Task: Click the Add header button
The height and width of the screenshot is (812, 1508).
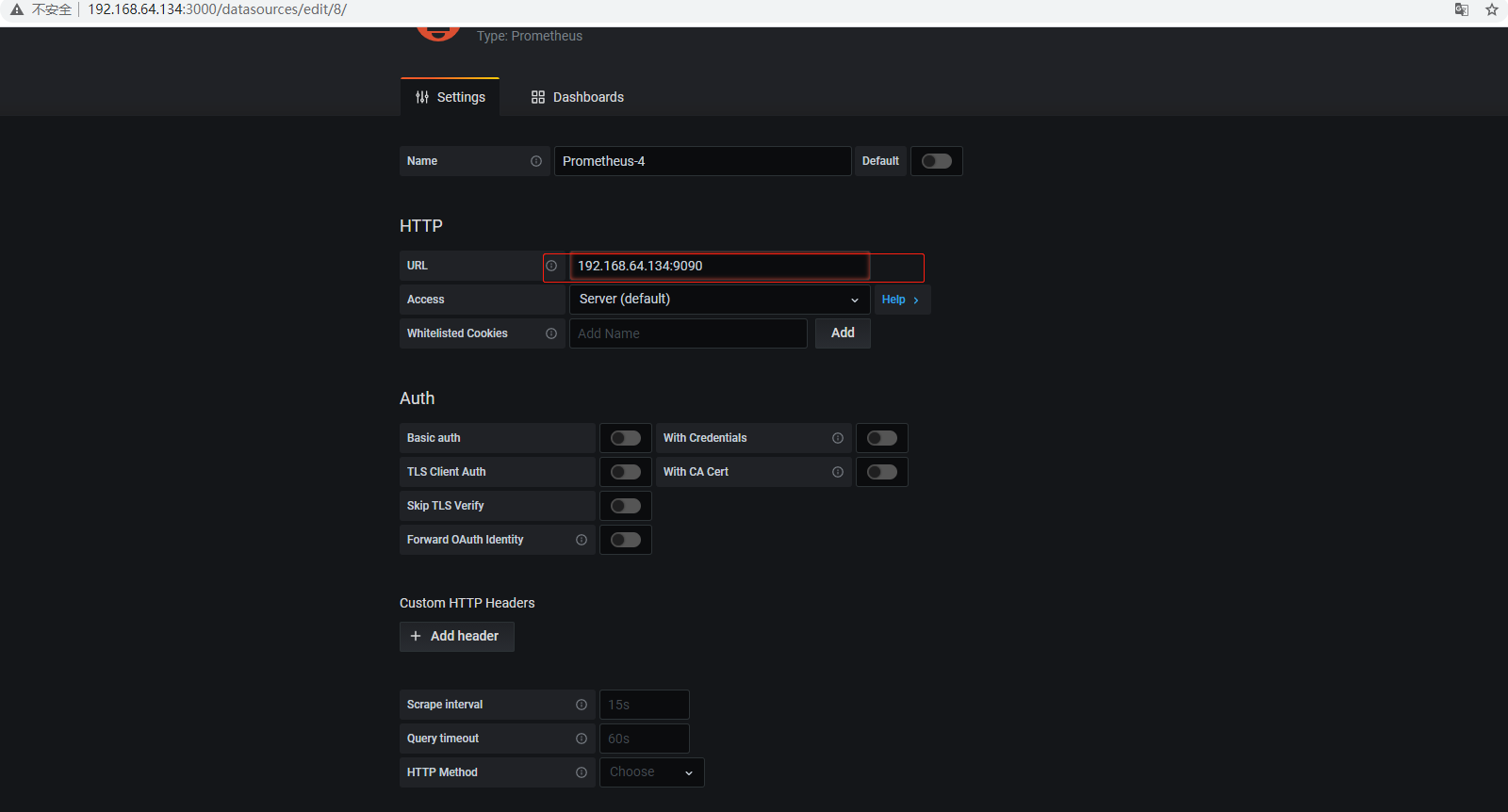Action: 457,637
